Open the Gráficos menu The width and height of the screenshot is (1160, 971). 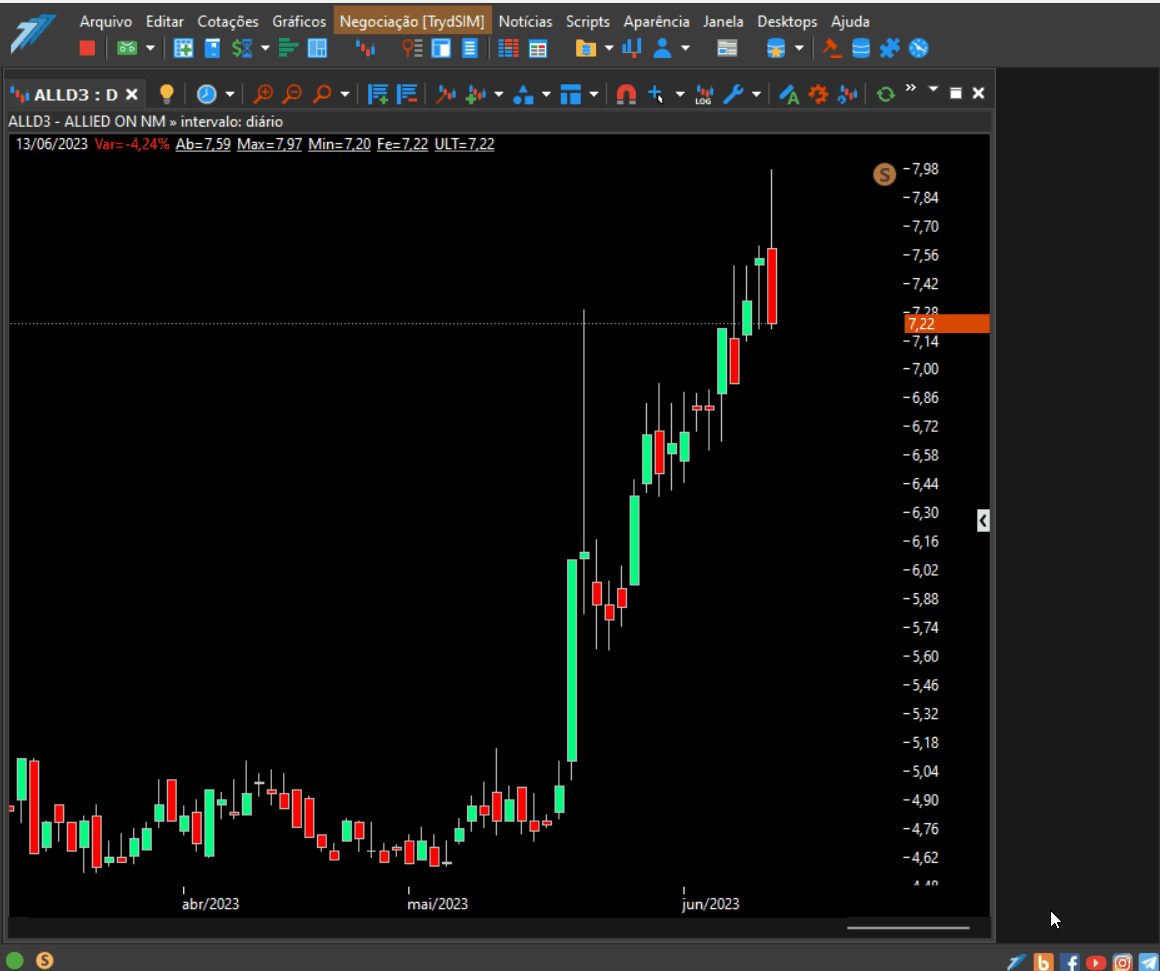coord(299,21)
